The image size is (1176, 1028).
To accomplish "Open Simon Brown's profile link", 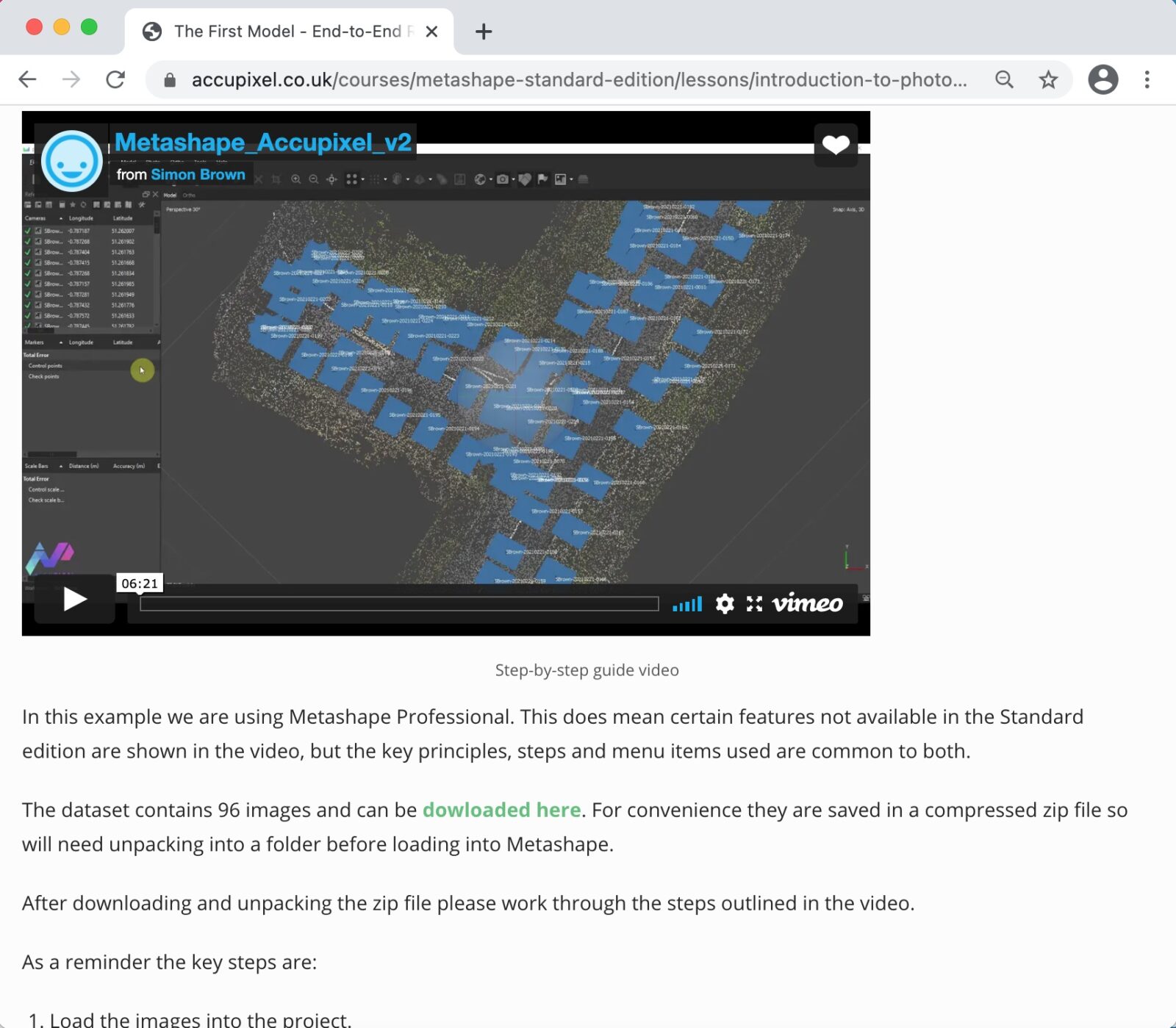I will (198, 175).
